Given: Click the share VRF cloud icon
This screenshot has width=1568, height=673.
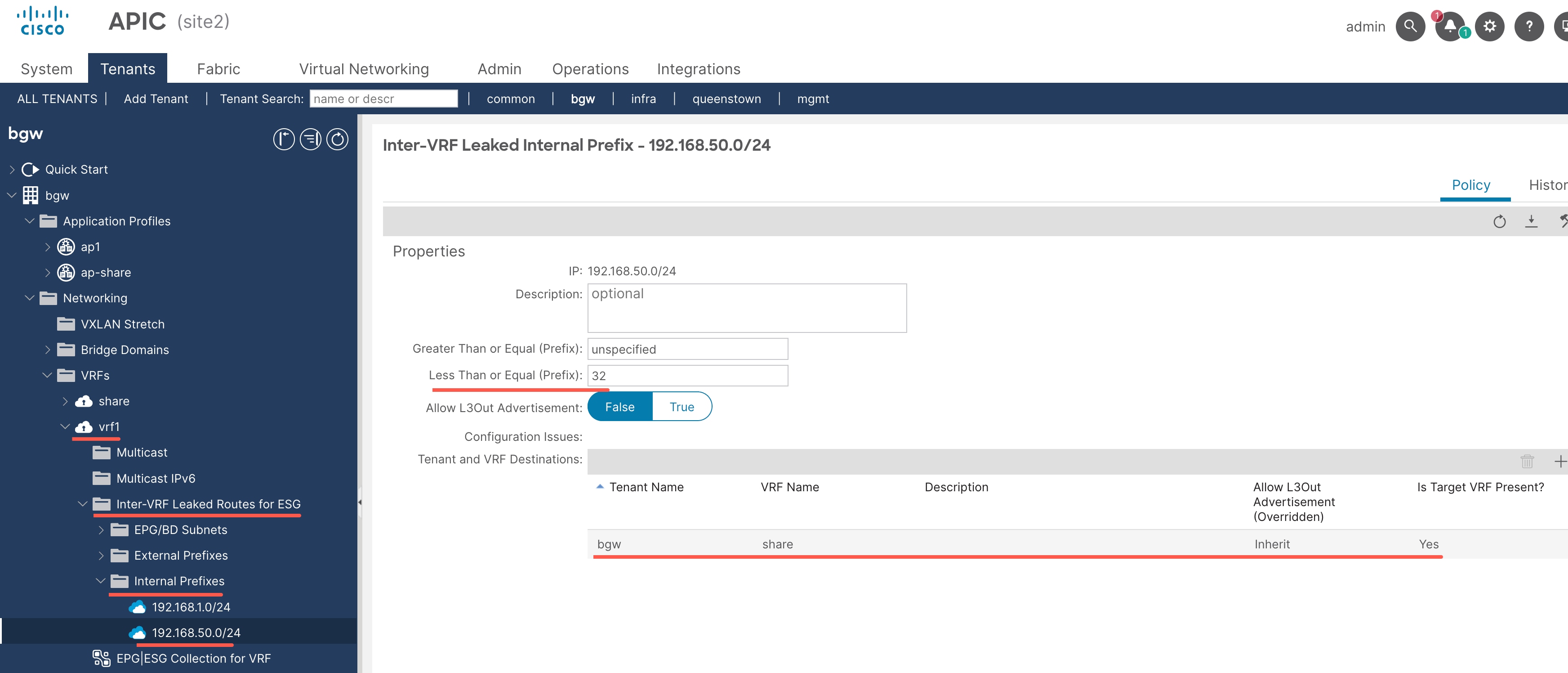Looking at the screenshot, I should [84, 401].
